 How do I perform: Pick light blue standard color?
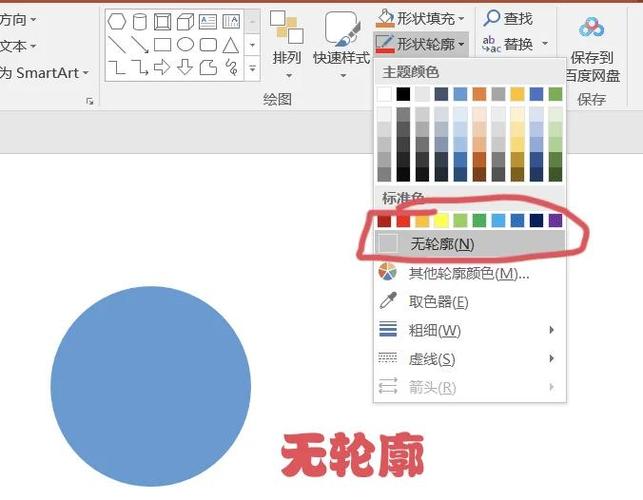[x=498, y=220]
